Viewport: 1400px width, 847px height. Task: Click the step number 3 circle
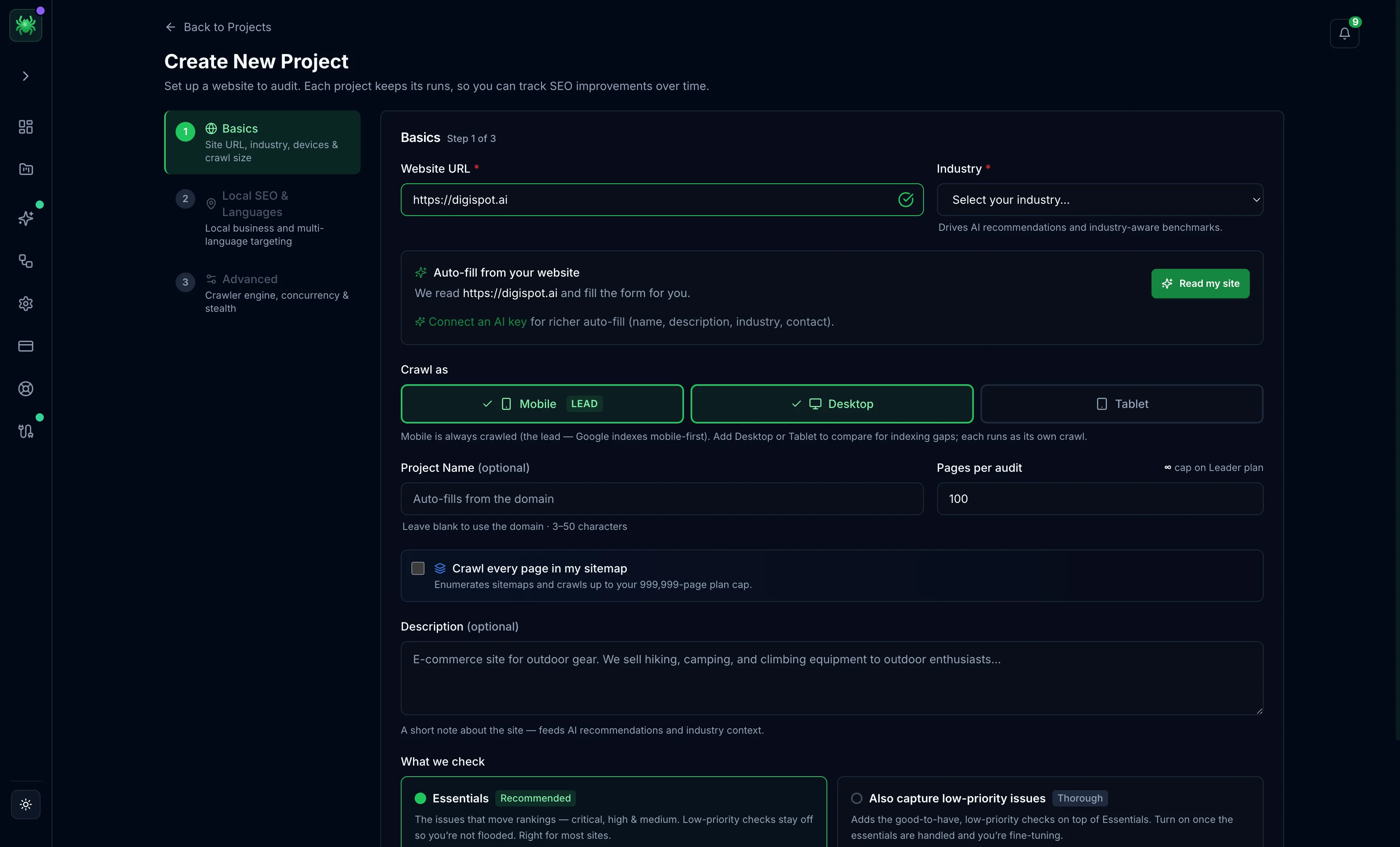point(185,282)
